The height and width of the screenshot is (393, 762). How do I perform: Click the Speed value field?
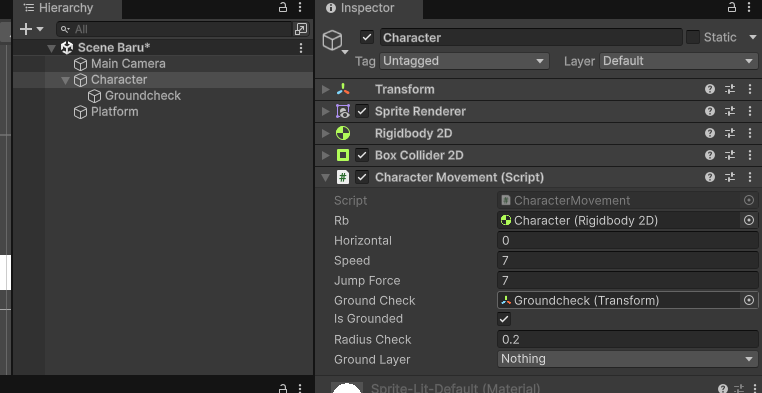point(627,260)
